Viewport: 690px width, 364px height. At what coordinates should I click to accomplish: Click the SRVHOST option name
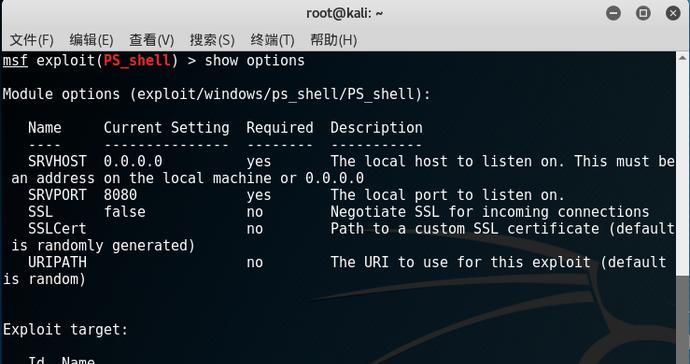[x=57, y=161]
